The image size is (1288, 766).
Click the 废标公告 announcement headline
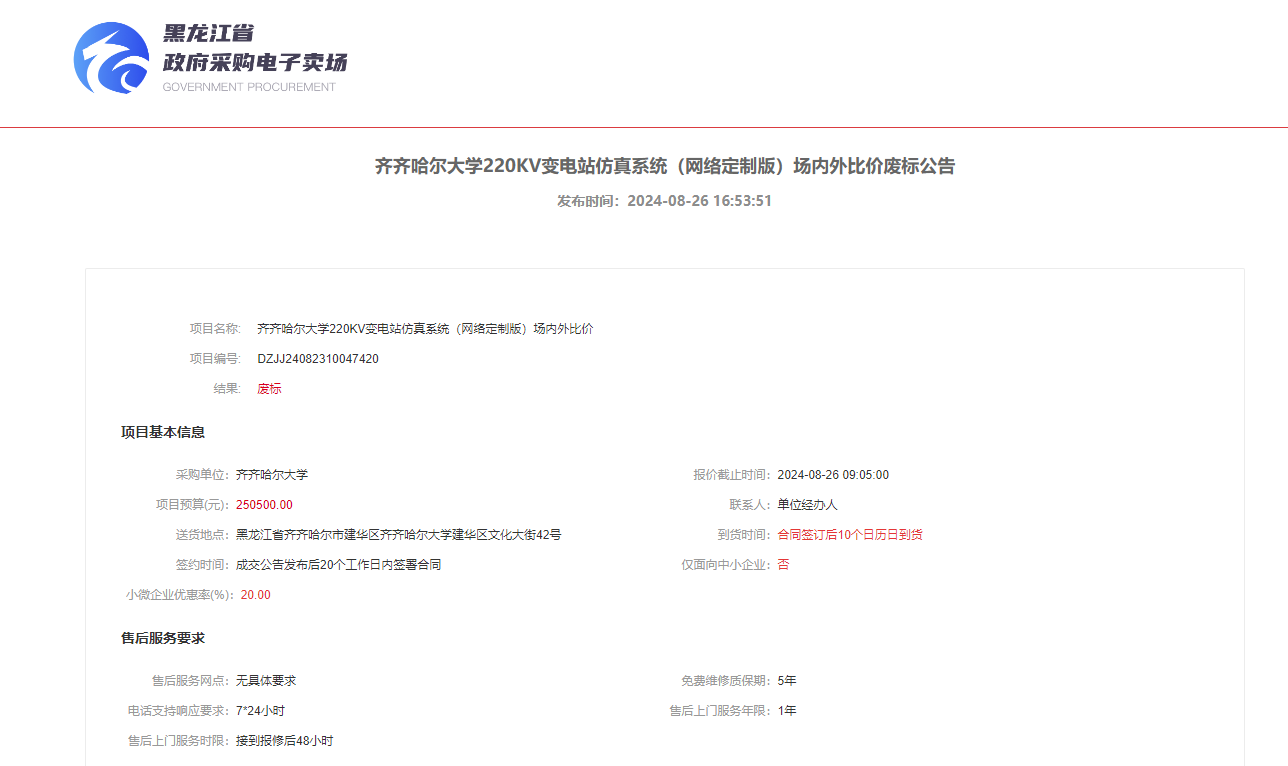[664, 166]
